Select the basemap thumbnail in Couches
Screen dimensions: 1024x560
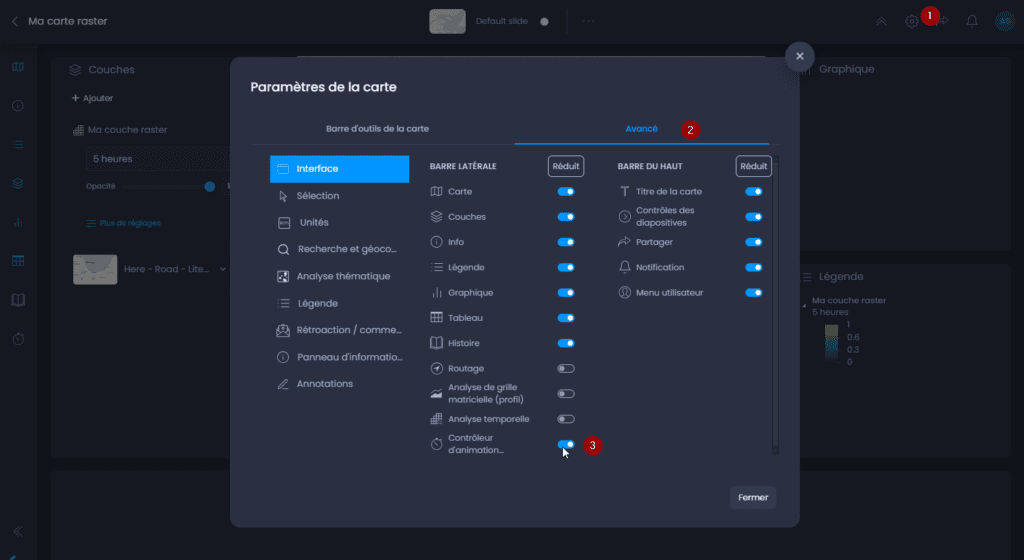click(95, 270)
